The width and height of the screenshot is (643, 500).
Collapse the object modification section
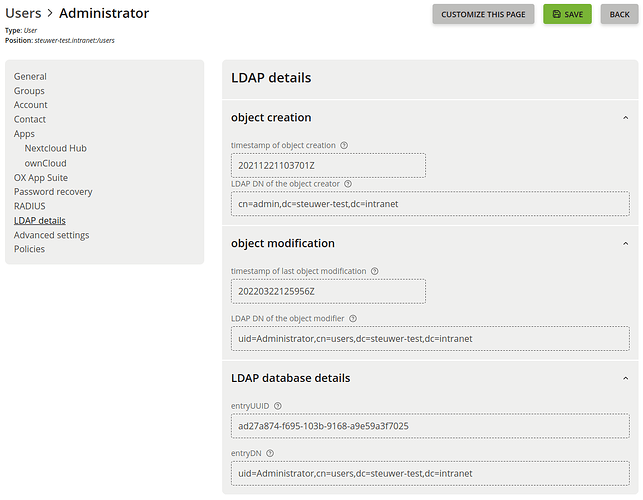[x=625, y=243]
